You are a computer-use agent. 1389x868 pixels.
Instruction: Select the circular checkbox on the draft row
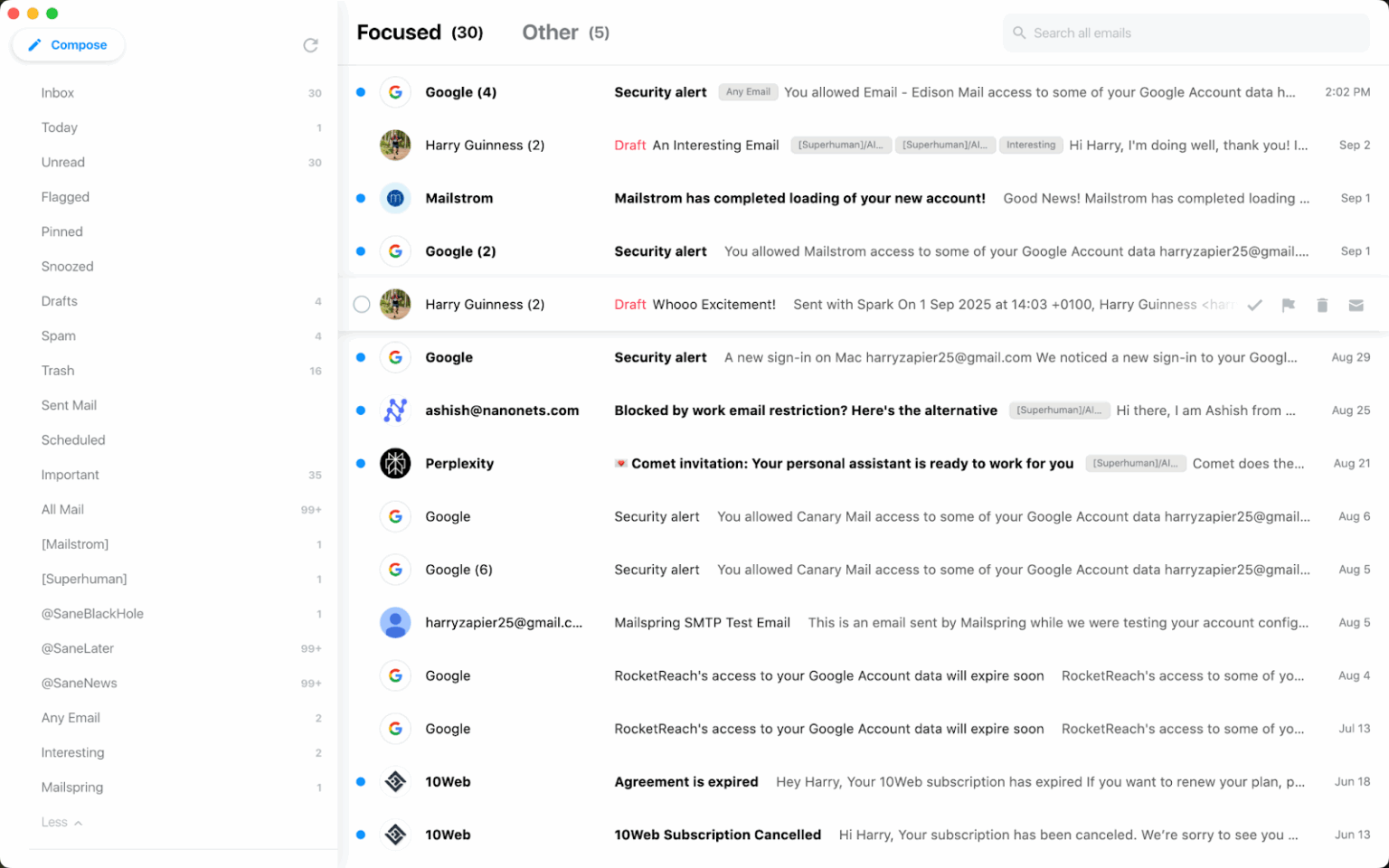(362, 305)
